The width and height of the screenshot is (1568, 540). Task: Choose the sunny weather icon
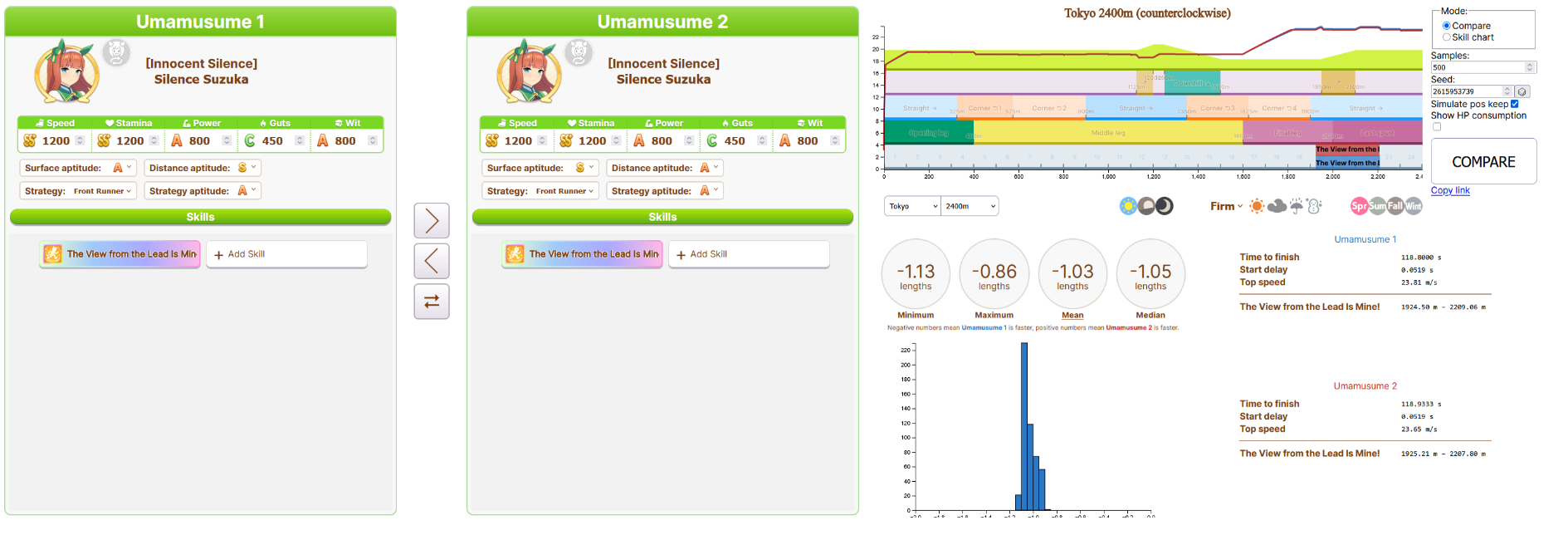1257,206
